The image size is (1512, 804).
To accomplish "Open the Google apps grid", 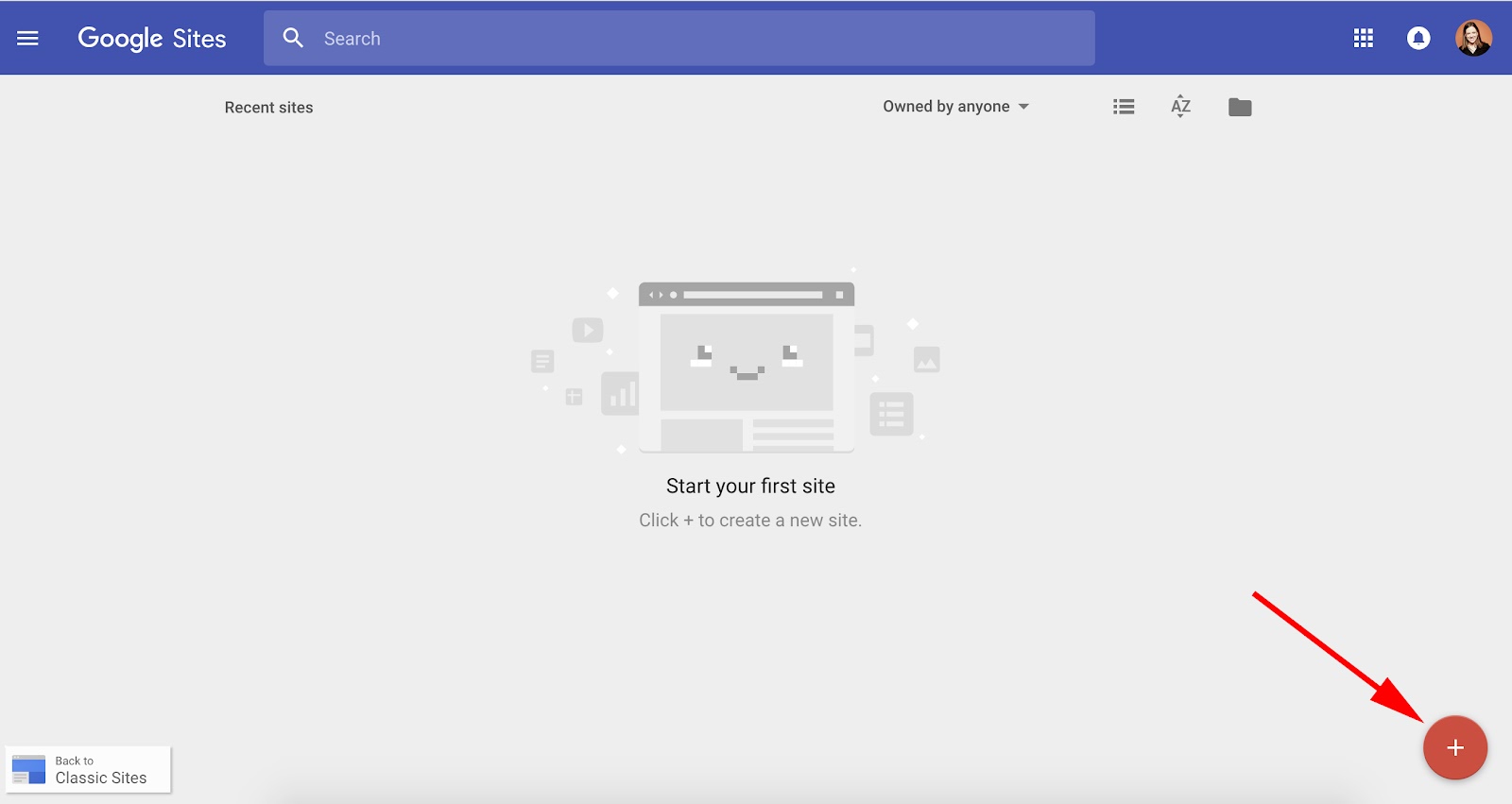I will click(1364, 38).
